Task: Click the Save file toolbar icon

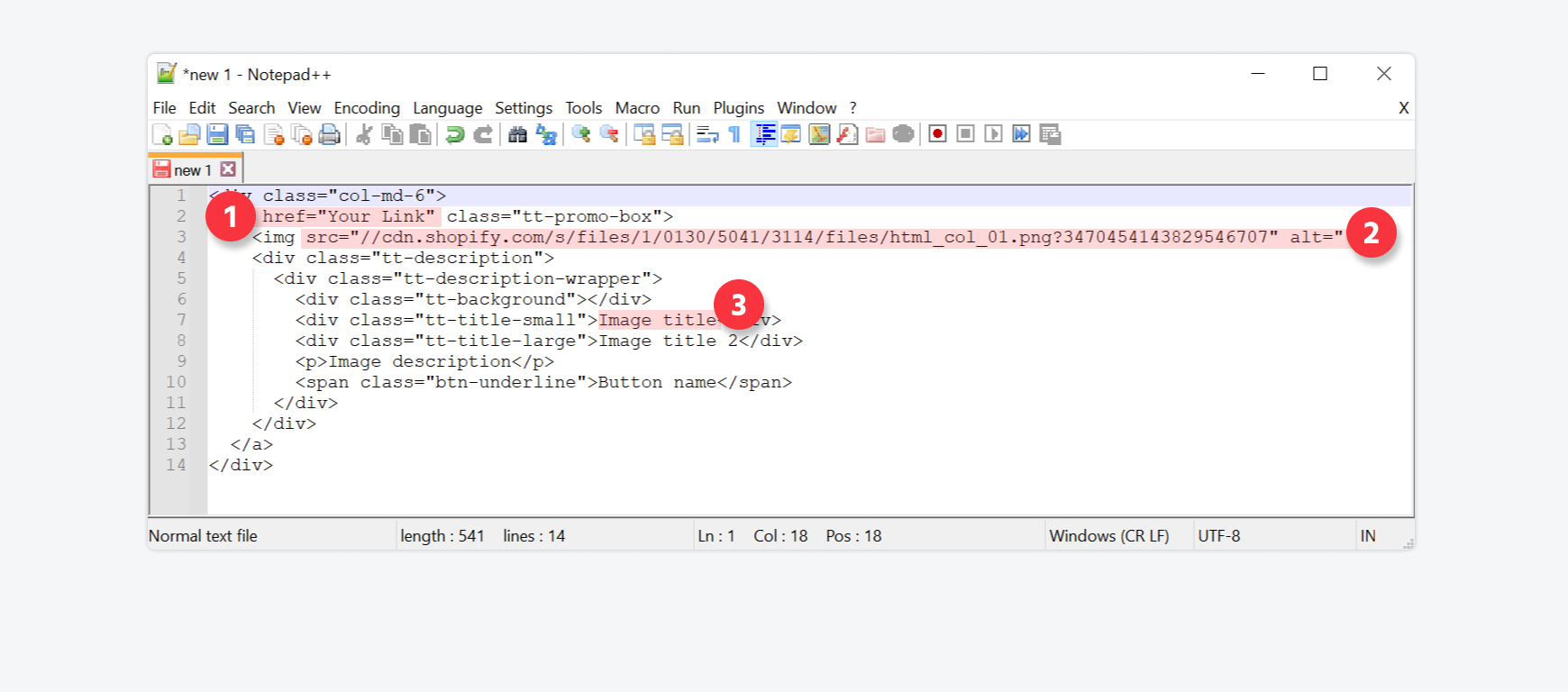Action: point(217,135)
